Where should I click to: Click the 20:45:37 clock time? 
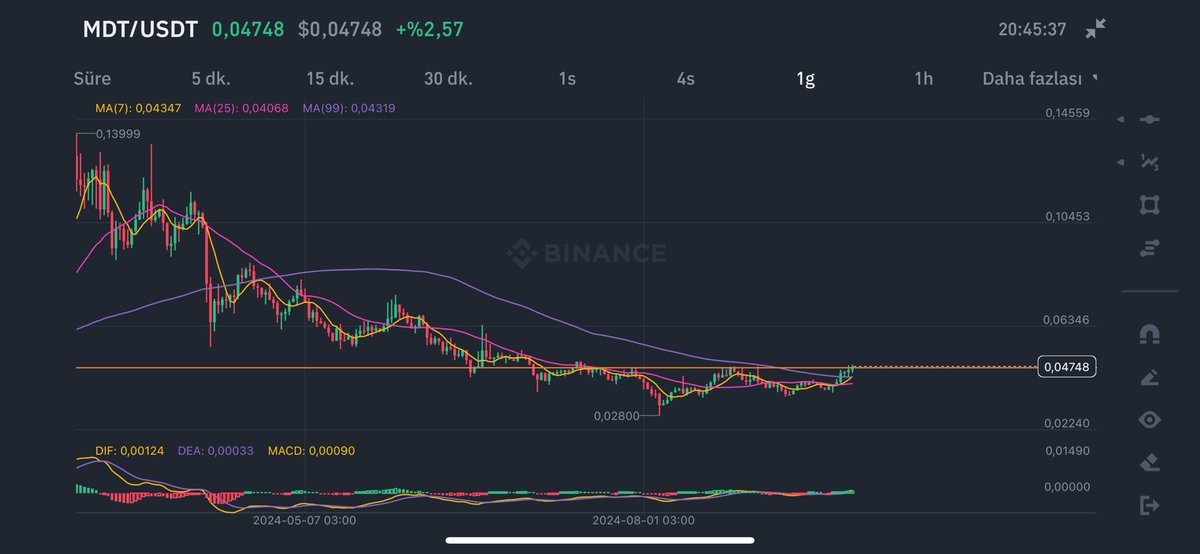click(x=1034, y=29)
